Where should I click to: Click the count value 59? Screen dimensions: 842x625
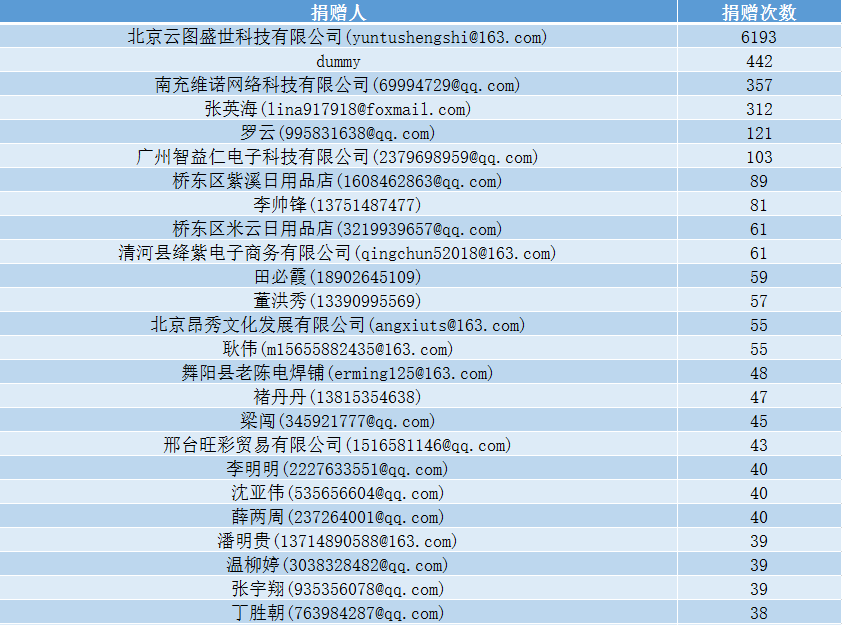(x=759, y=277)
